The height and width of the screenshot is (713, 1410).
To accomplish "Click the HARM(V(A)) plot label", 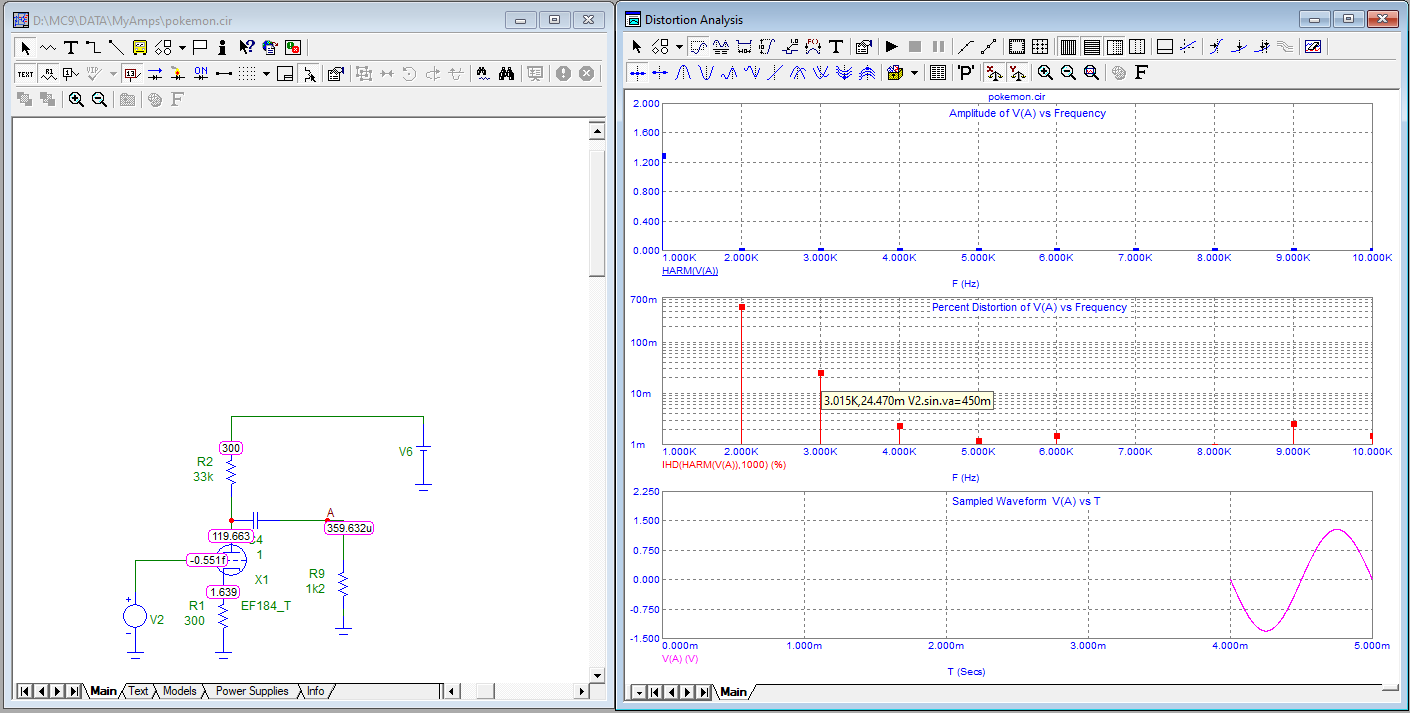I will [x=690, y=271].
